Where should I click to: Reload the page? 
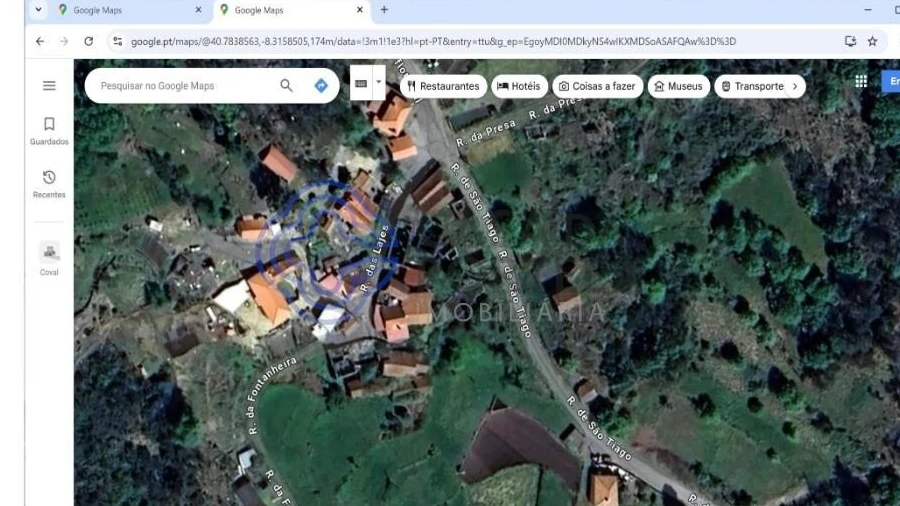(88, 41)
